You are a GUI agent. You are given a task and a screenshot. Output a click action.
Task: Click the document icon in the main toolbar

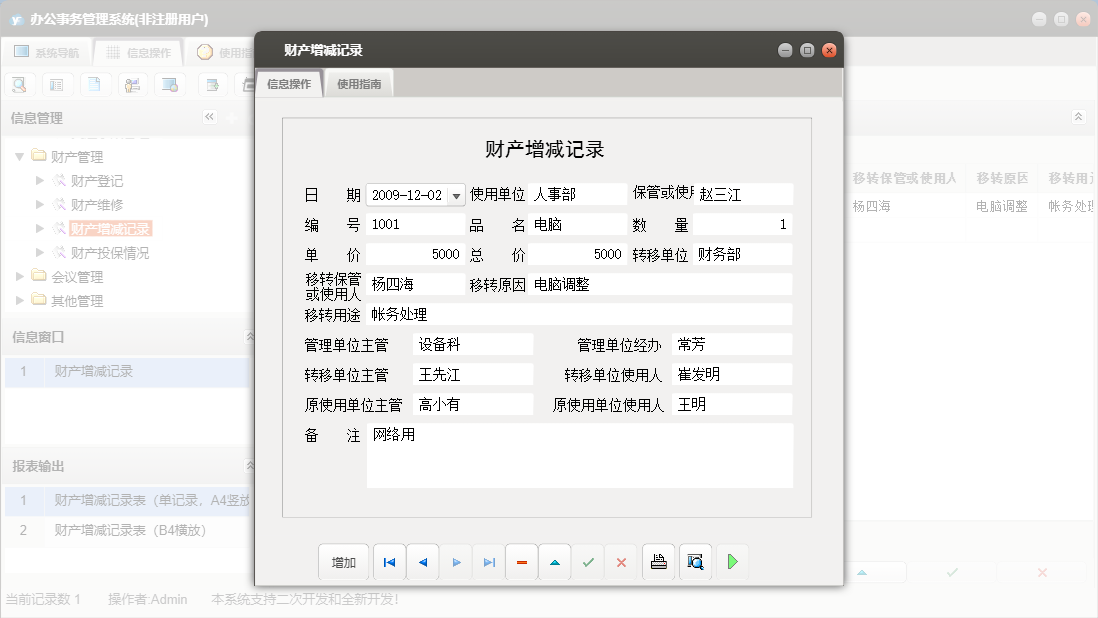pyautogui.click(x=94, y=84)
